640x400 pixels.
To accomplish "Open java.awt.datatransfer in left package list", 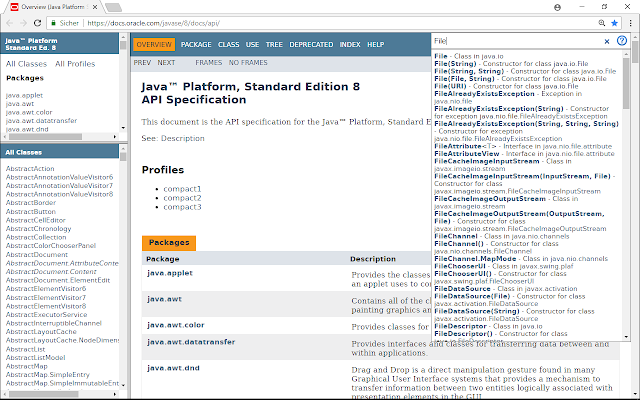I will (41, 120).
